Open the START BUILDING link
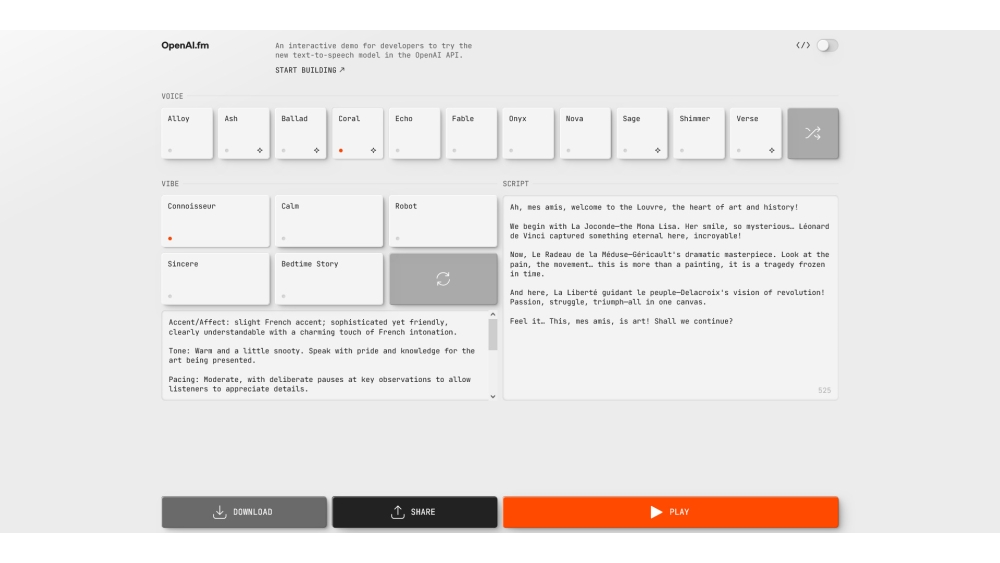Viewport: 1000px width, 563px height. [x=310, y=70]
